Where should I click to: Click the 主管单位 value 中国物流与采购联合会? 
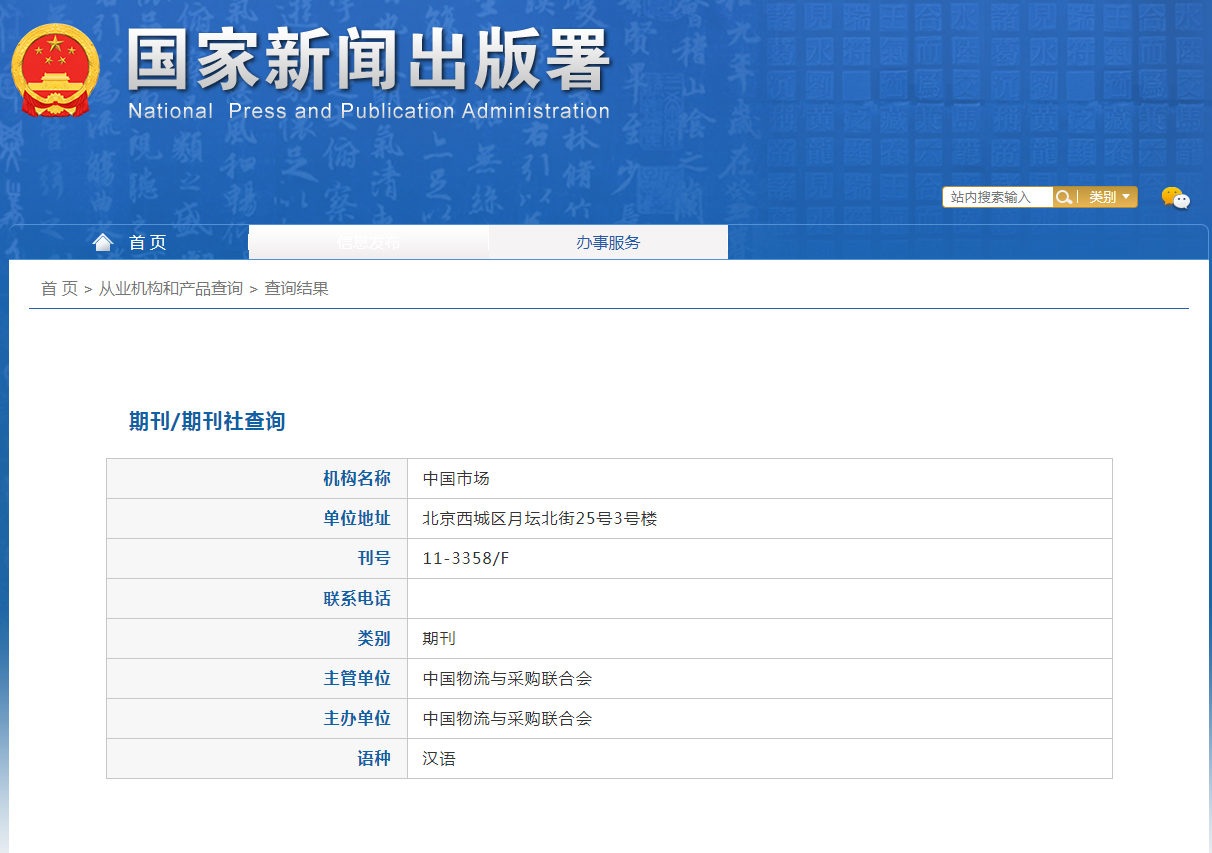[x=507, y=678]
